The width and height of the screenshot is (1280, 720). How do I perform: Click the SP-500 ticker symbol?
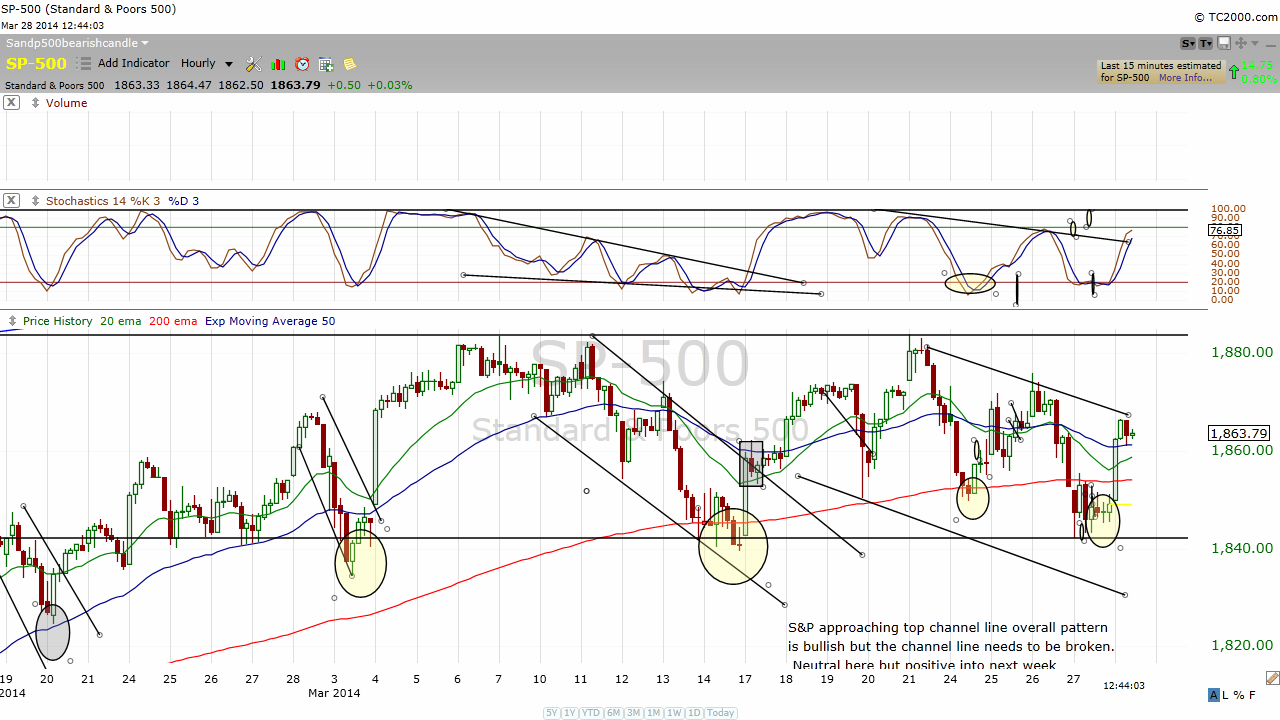(36, 64)
